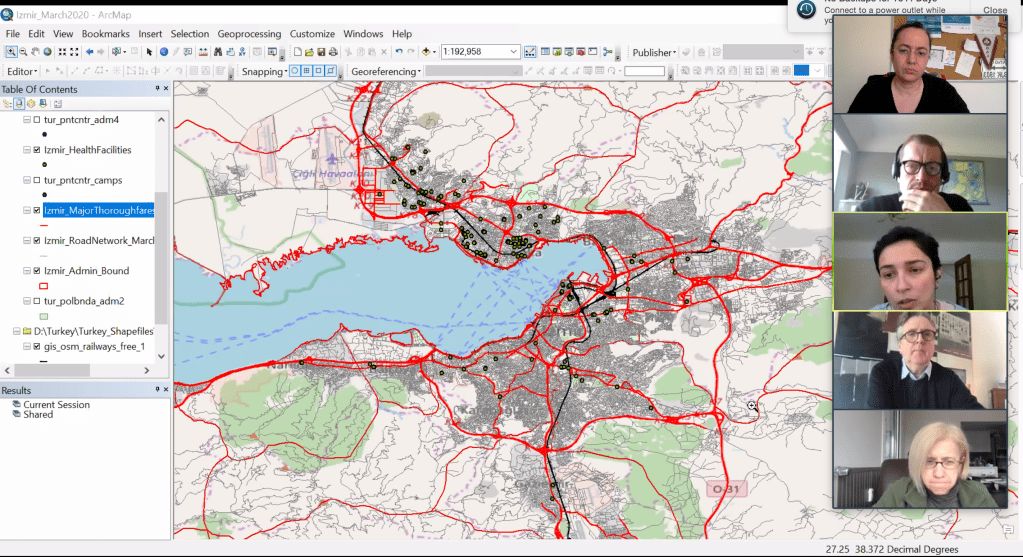Enable the tur_pntcntr_camps layer checkbox

point(37,180)
